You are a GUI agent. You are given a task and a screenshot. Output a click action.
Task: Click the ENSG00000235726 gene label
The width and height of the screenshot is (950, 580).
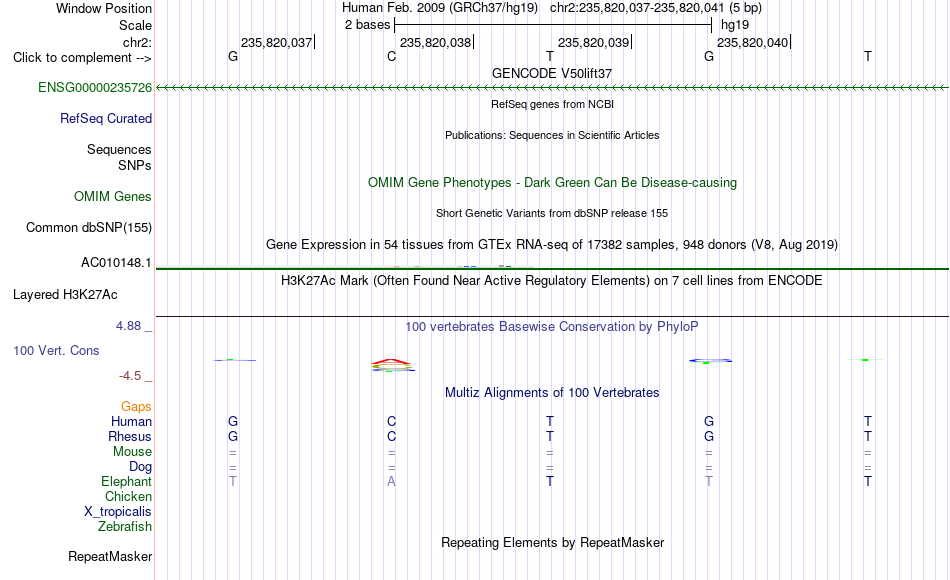click(x=95, y=87)
